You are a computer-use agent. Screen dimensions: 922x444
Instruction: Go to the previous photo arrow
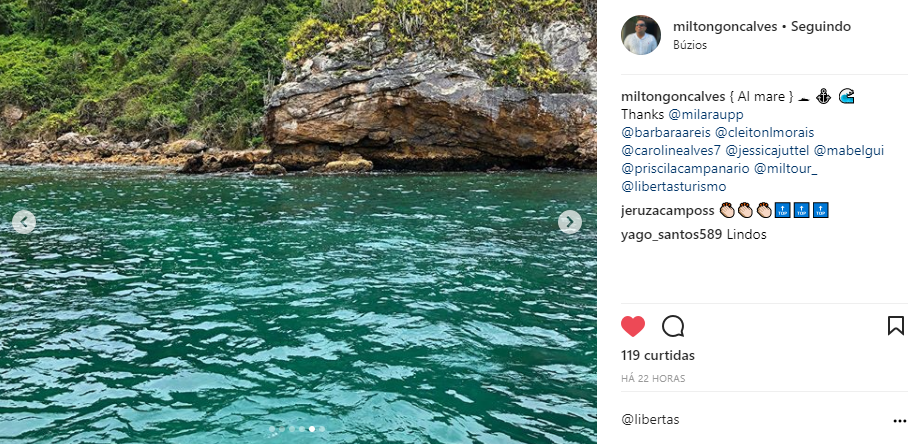25,222
